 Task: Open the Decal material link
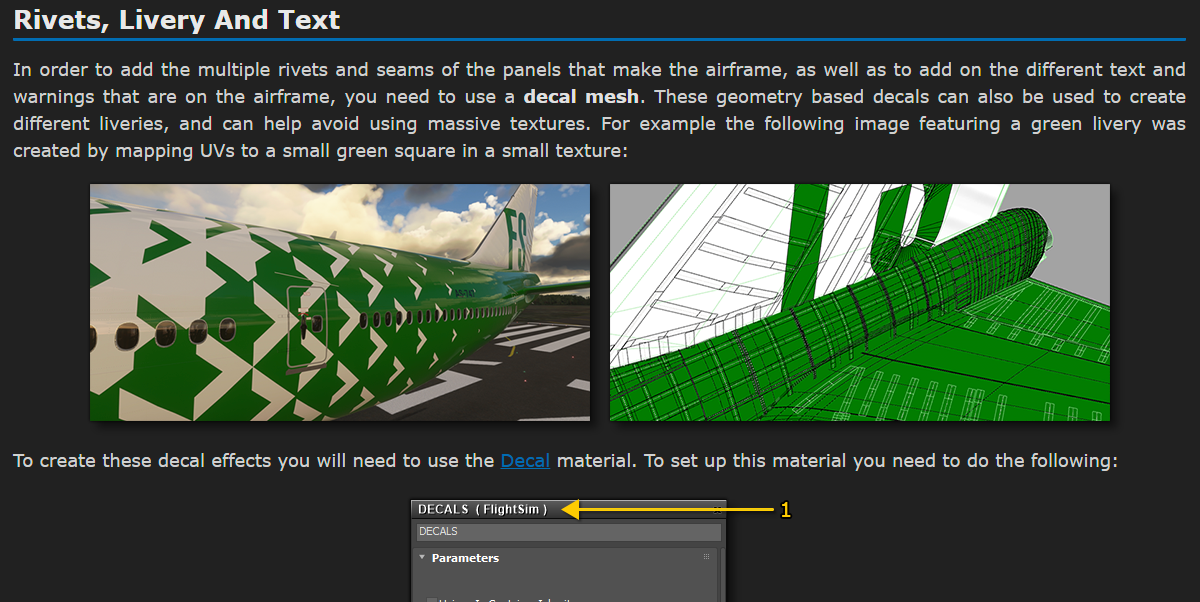tap(525, 461)
